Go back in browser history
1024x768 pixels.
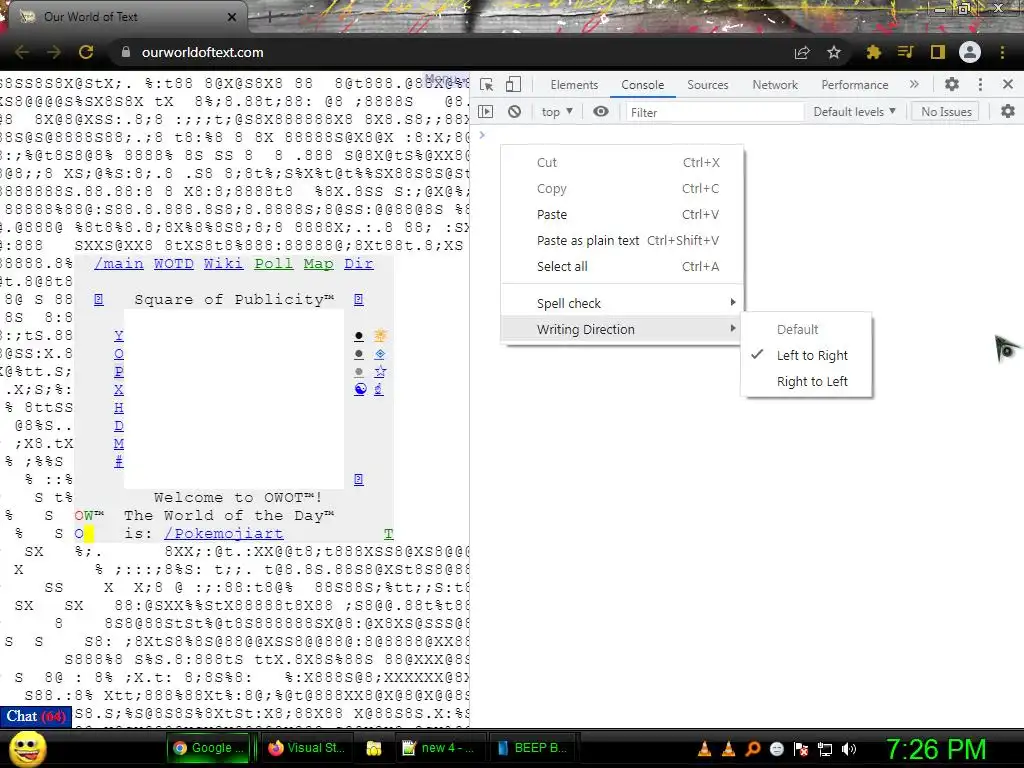coord(22,52)
